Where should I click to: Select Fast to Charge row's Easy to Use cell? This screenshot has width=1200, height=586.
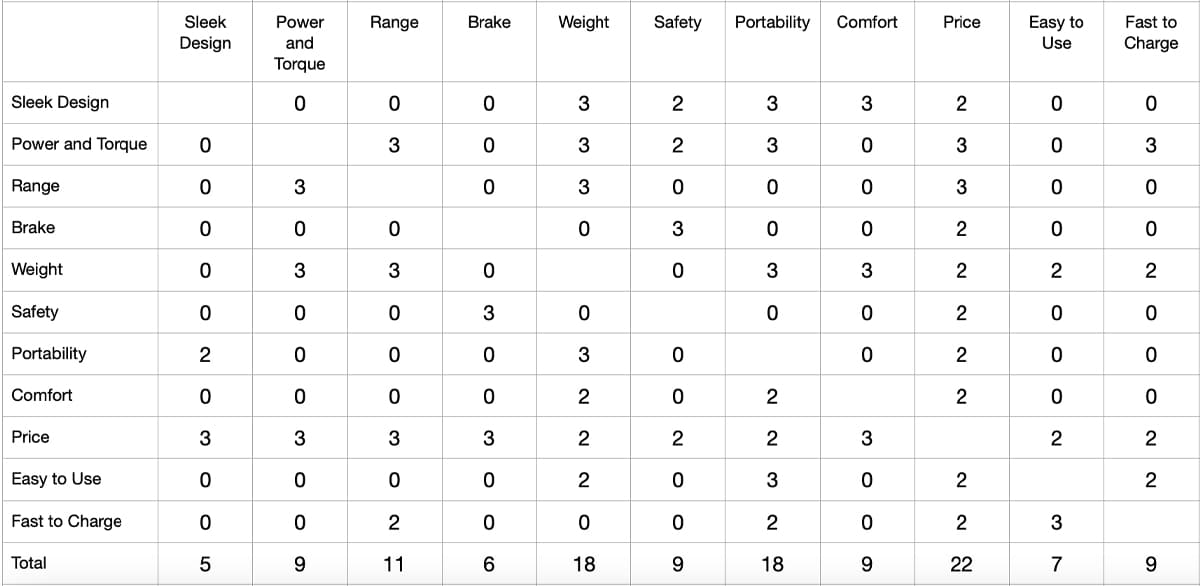[1056, 522]
